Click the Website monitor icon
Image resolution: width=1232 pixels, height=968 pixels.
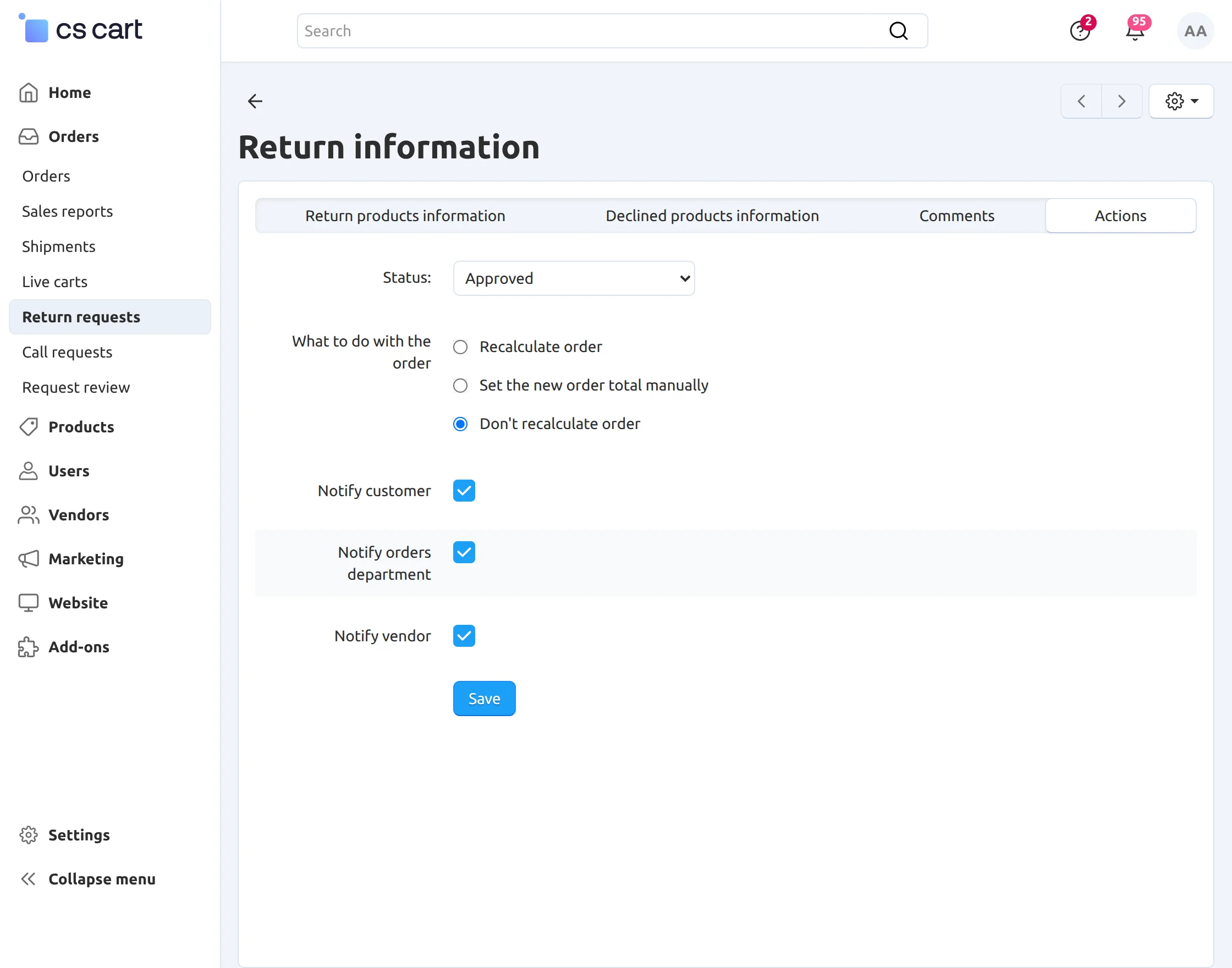click(29, 602)
